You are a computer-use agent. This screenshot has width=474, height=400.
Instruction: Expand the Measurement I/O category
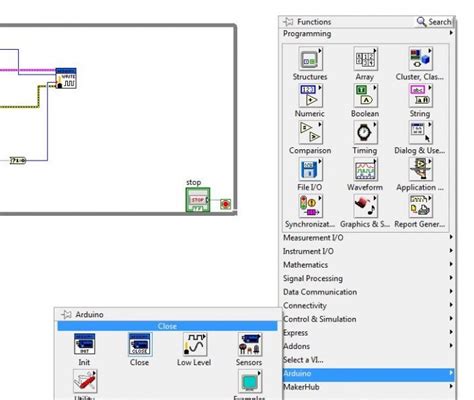[x=367, y=238]
